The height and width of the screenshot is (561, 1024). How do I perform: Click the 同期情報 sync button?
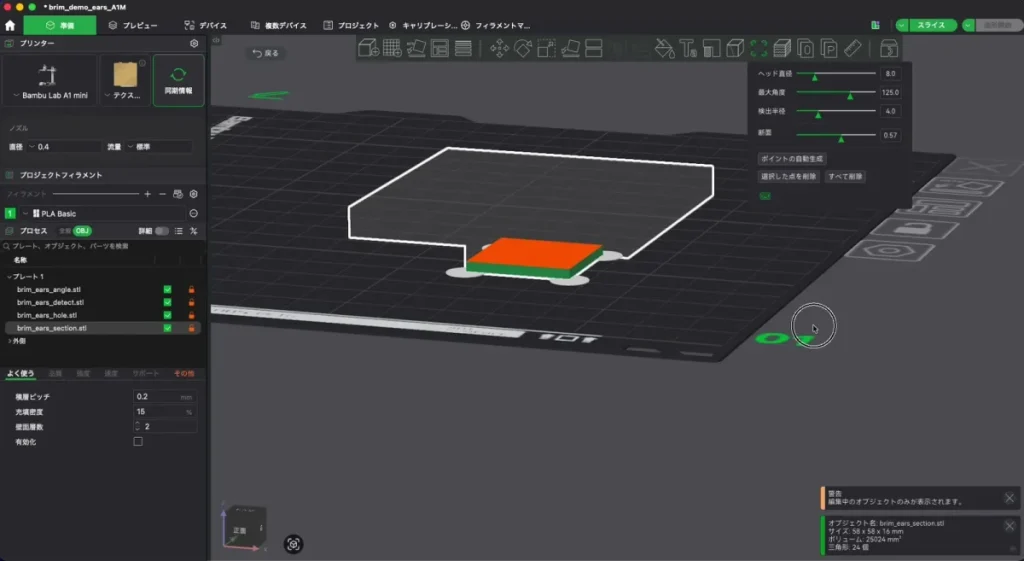(x=178, y=80)
